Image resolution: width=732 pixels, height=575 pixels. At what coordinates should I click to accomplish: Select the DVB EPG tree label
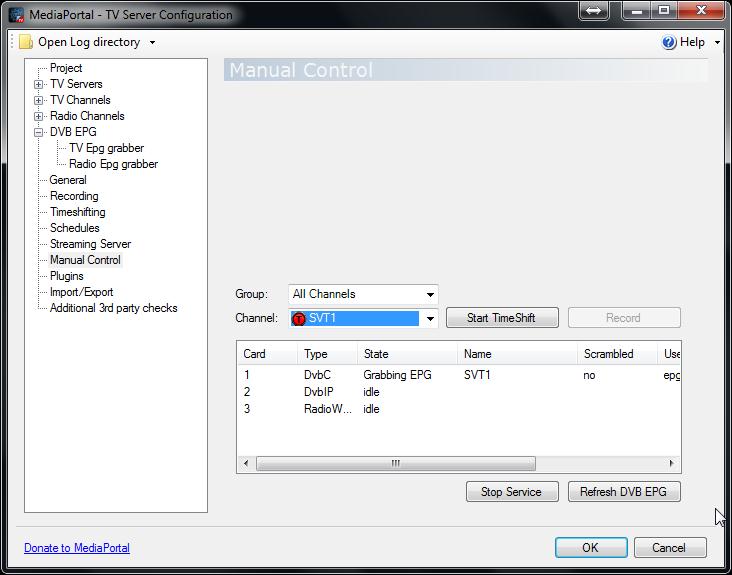[x=73, y=132]
